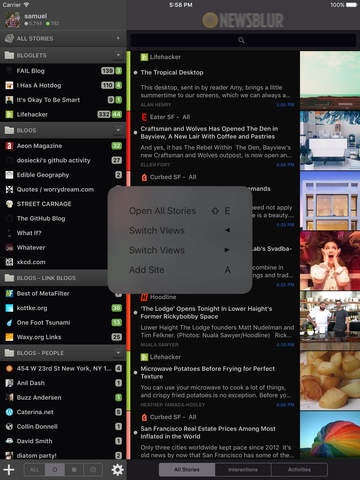Screen dimensions: 360x480
Task: Choose Switch Views left-arrow entry
Action: [x=180, y=230]
